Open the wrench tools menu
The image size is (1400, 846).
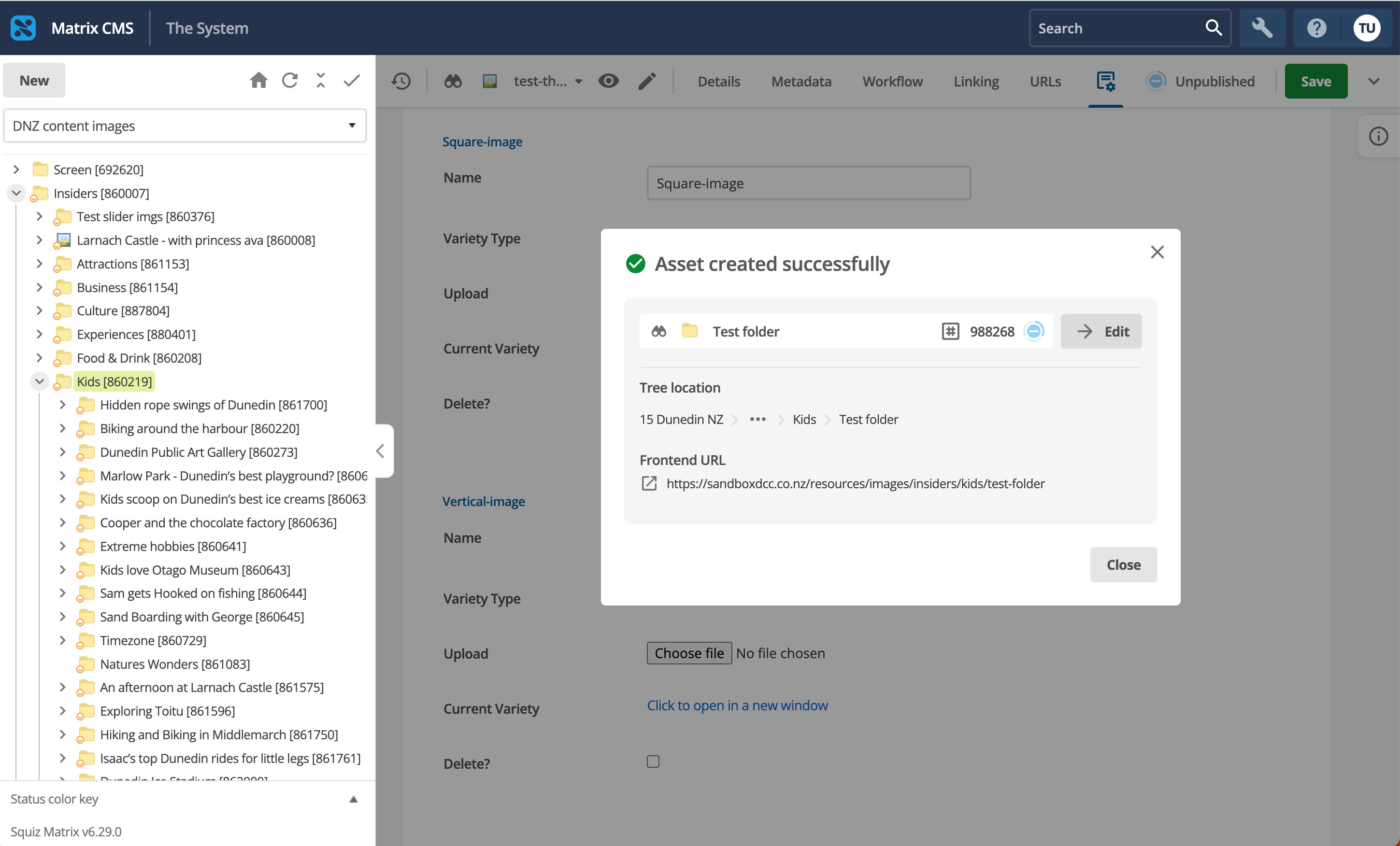coord(1262,28)
